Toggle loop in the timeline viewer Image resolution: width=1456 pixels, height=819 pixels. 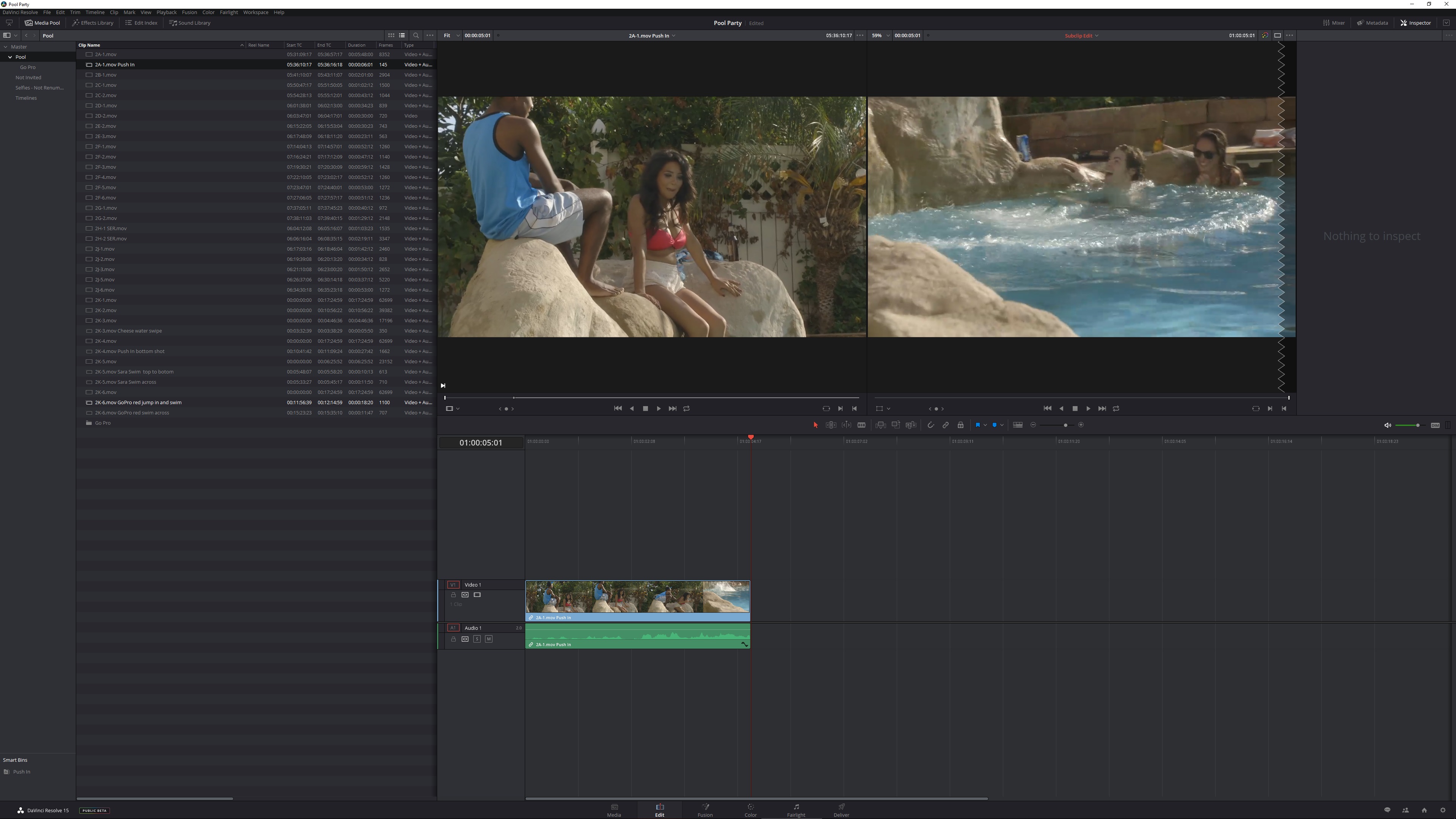tap(1116, 409)
